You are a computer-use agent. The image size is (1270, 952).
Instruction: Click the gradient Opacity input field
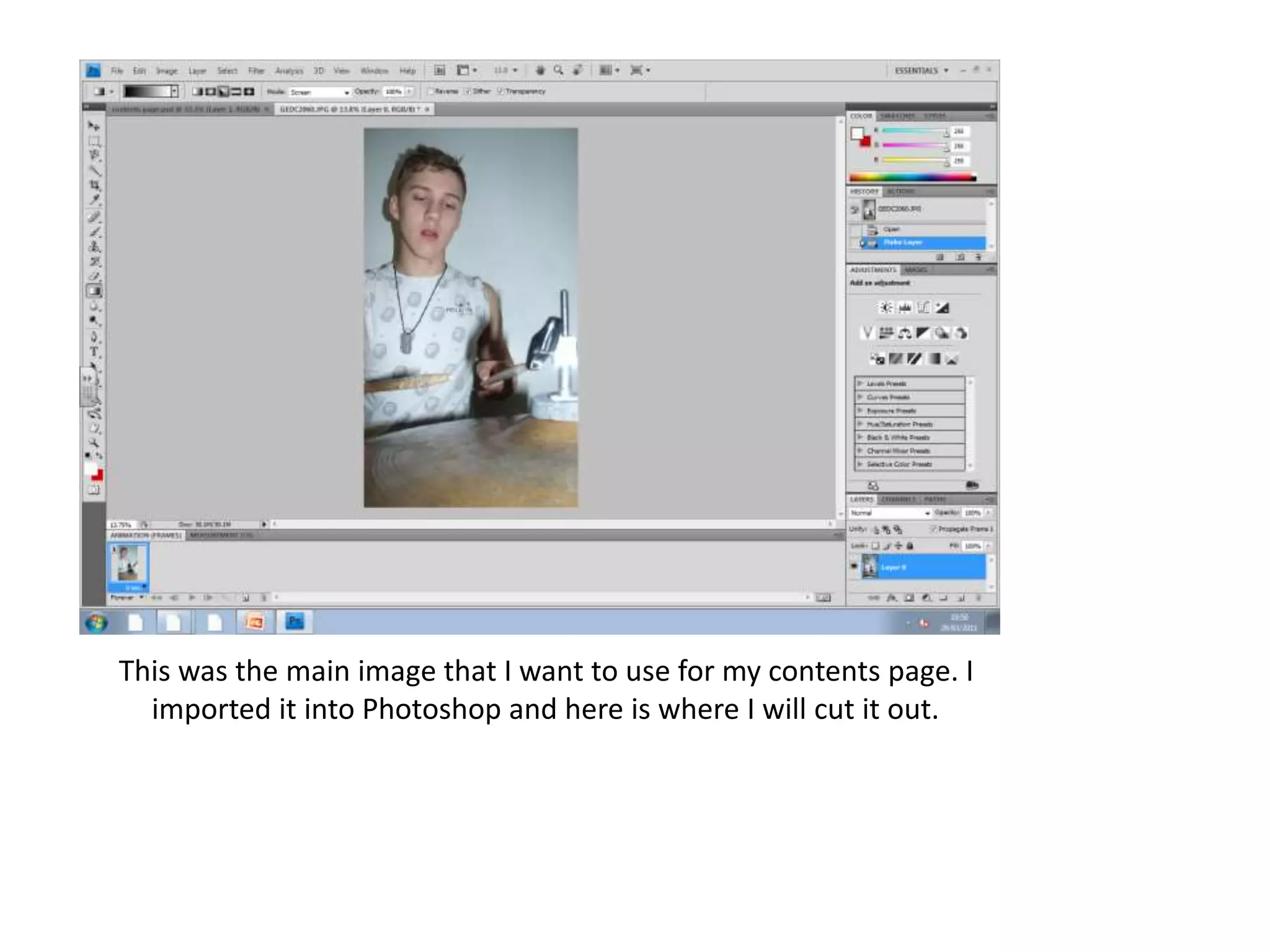pyautogui.click(x=393, y=92)
